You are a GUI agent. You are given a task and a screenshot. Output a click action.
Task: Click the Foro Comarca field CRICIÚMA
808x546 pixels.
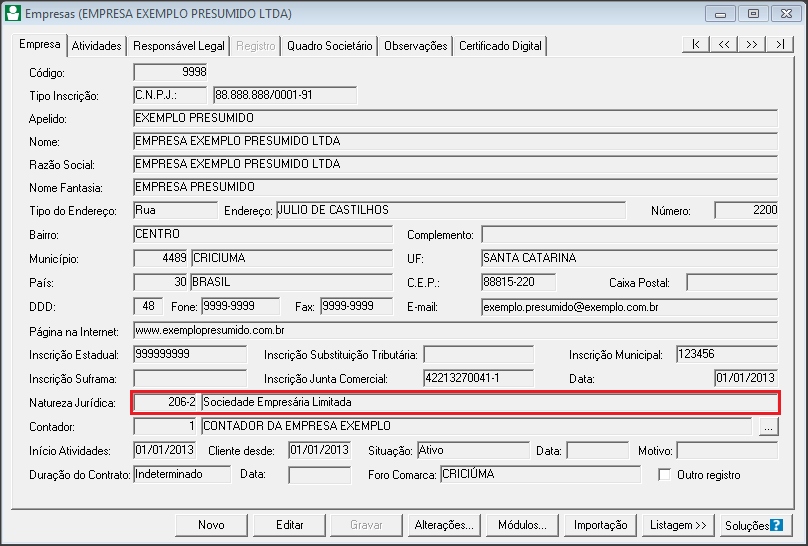pos(541,474)
